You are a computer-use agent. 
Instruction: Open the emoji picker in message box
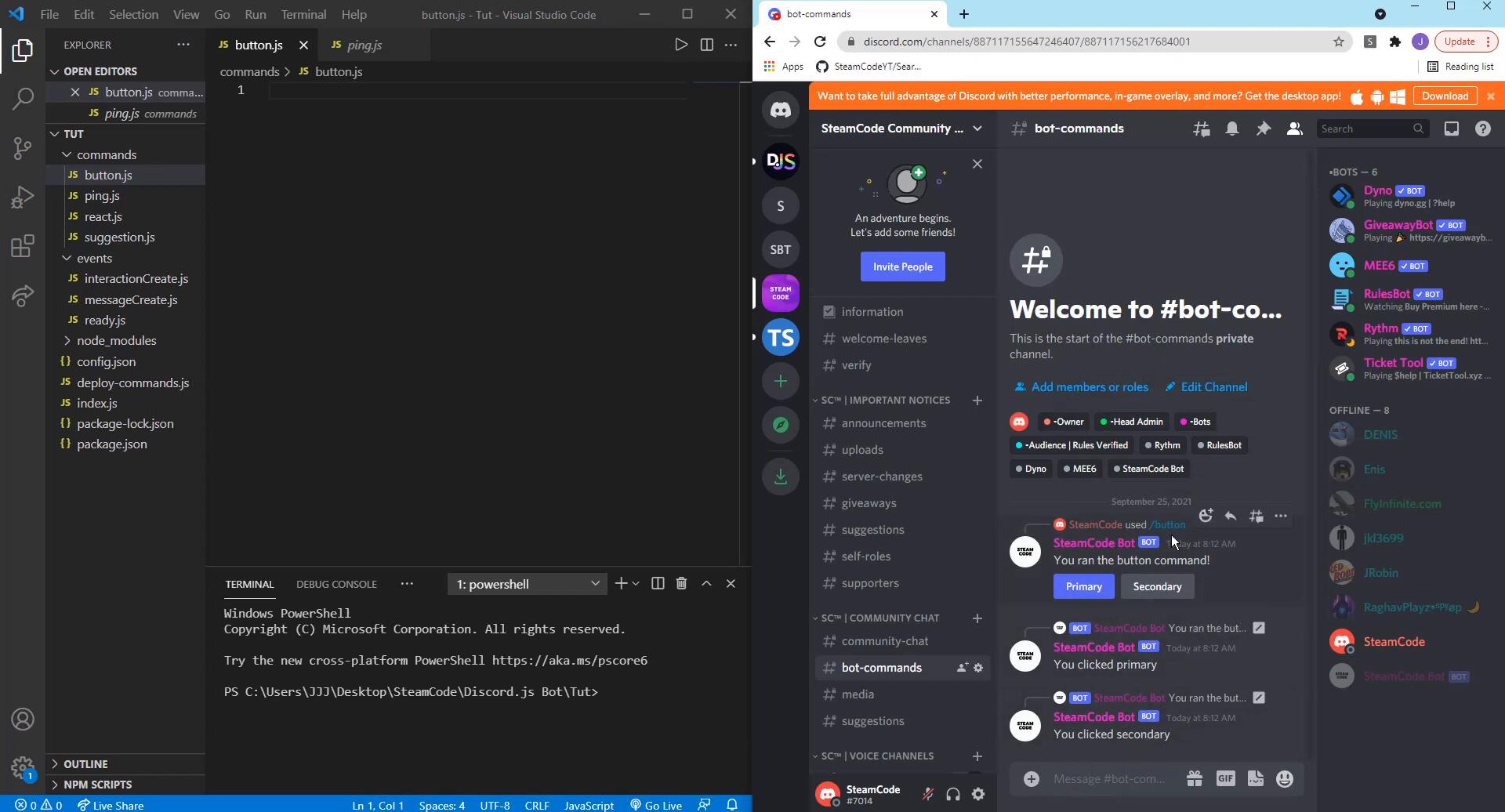1284,778
